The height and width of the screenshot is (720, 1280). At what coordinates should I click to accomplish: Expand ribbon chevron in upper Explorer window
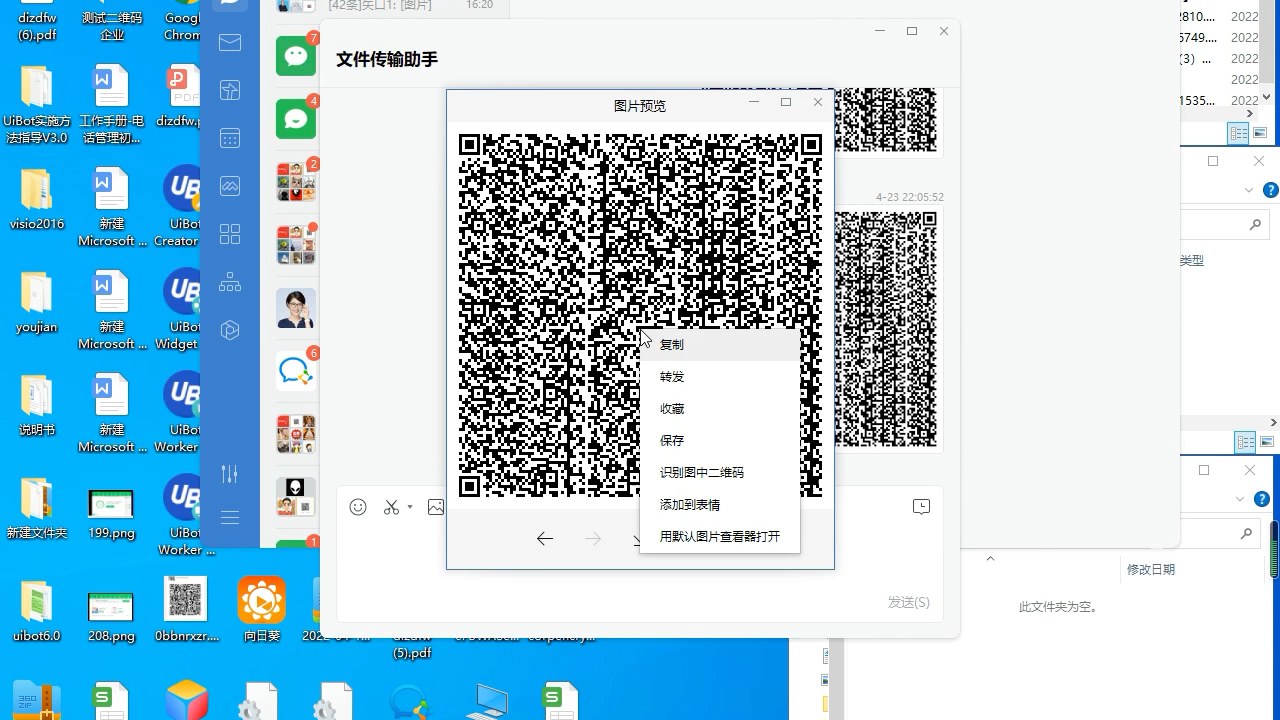tap(1249, 190)
